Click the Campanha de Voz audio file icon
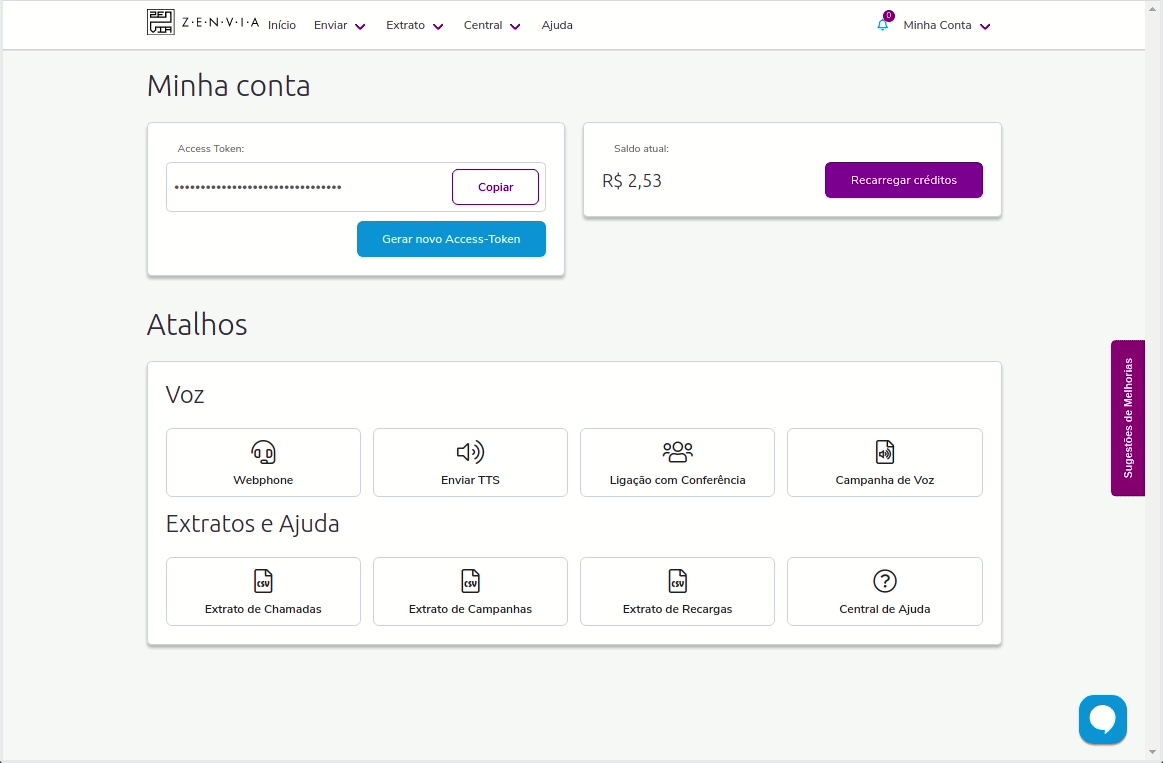This screenshot has width=1163, height=763. (x=885, y=452)
